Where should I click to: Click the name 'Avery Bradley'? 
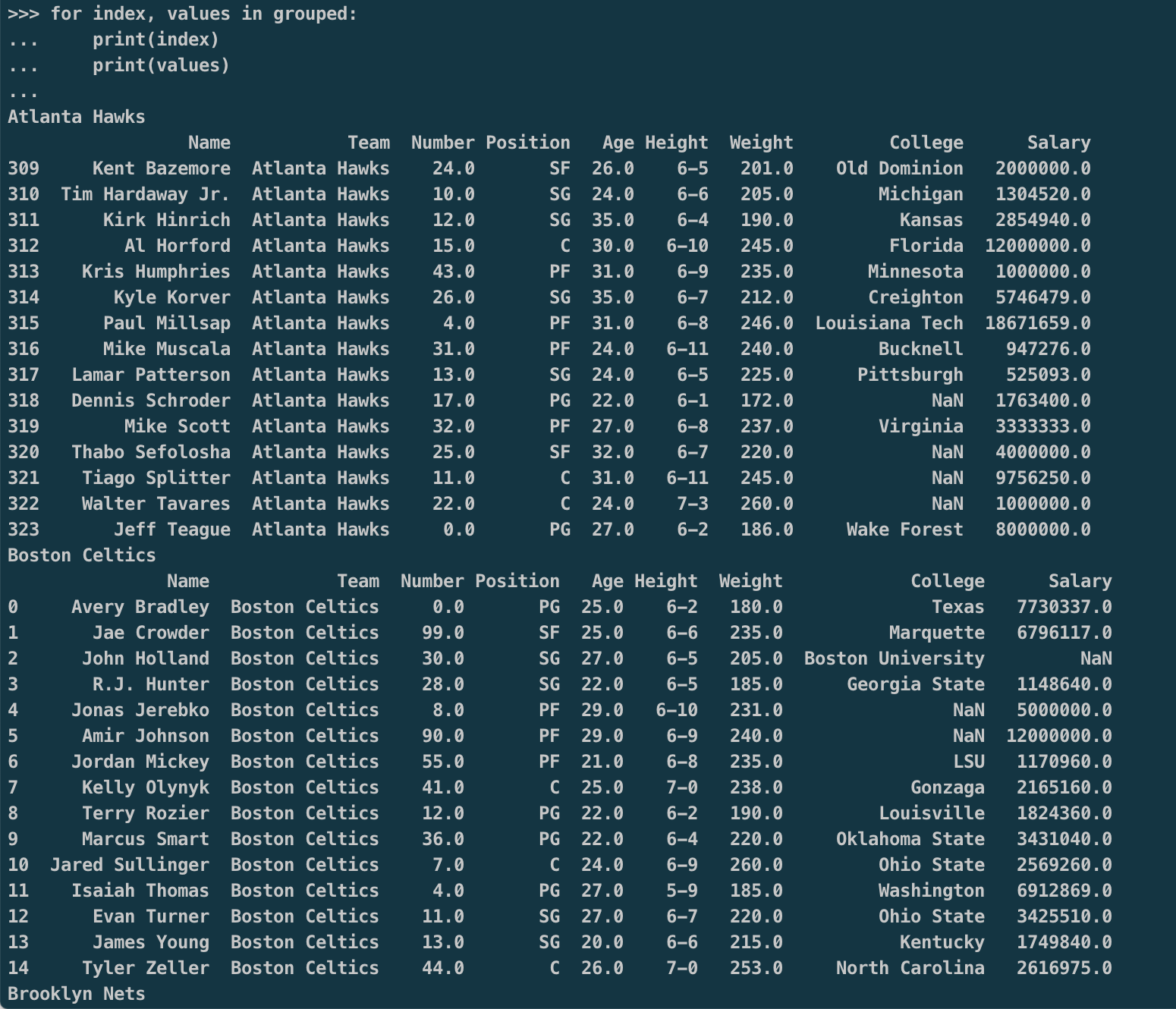[140, 607]
